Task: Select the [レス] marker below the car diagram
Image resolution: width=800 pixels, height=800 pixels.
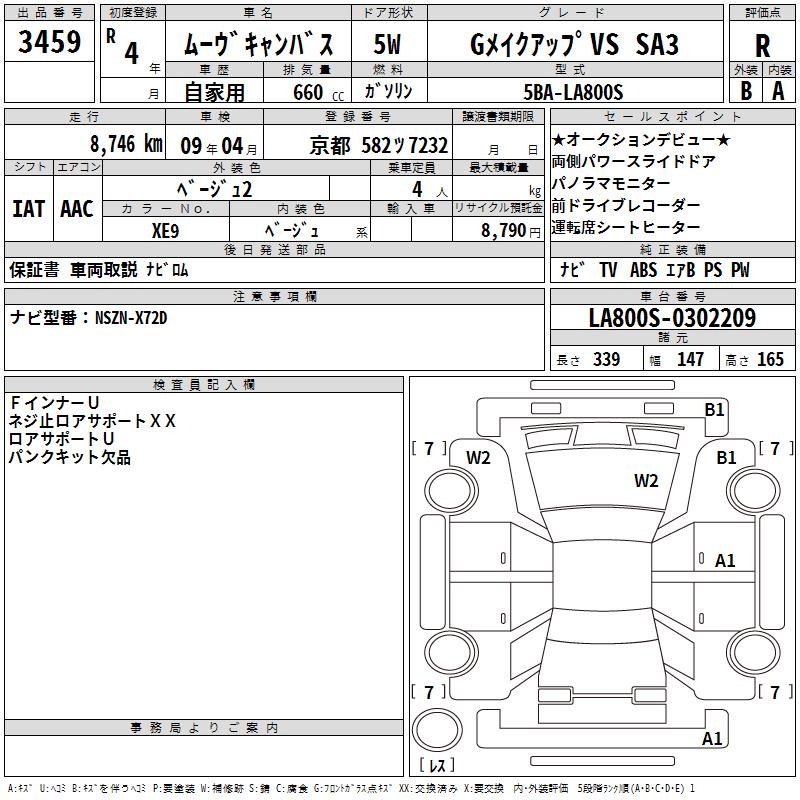Action: 436,766
